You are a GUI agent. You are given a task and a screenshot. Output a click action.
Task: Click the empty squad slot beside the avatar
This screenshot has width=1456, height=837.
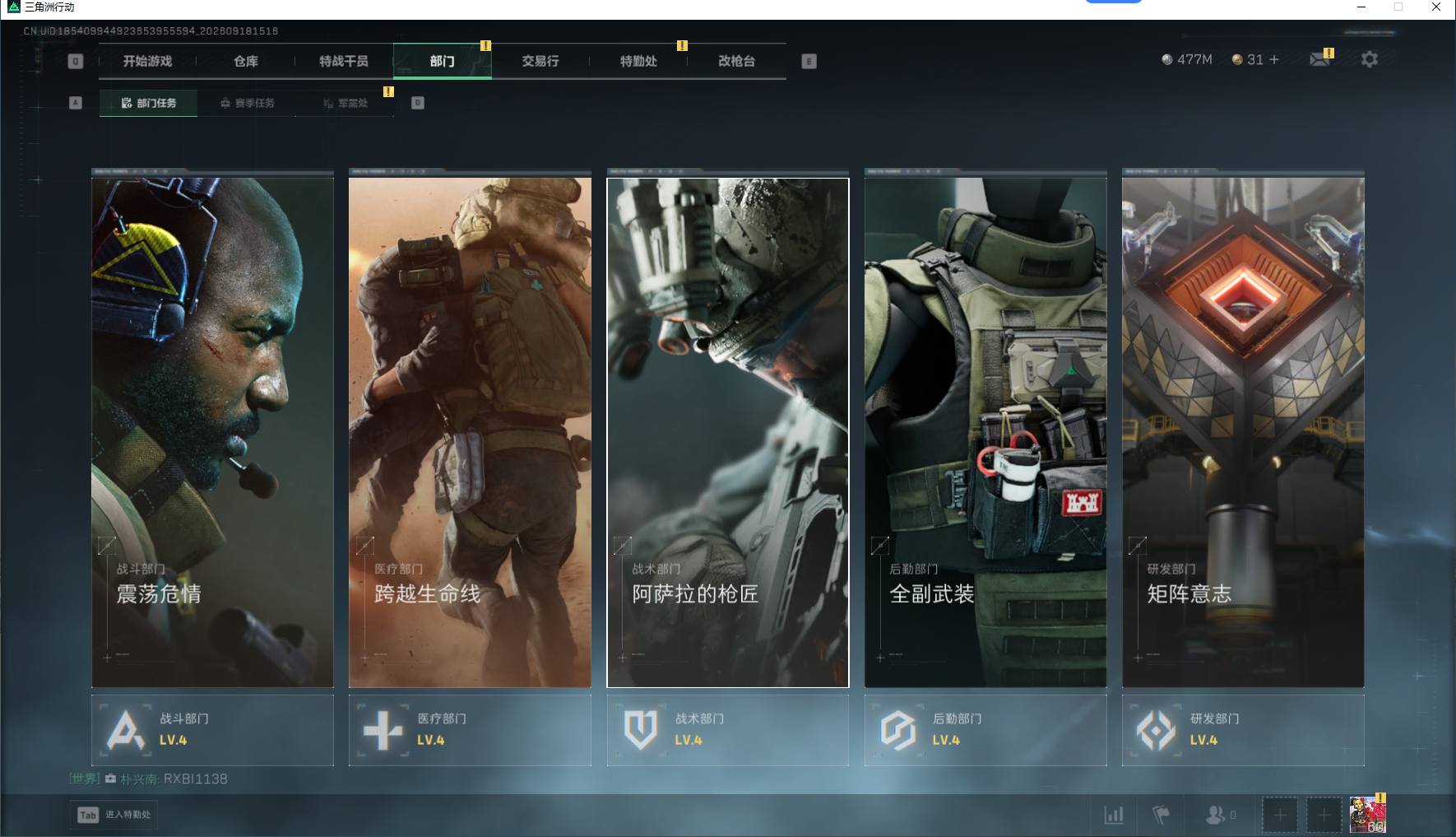(1324, 815)
